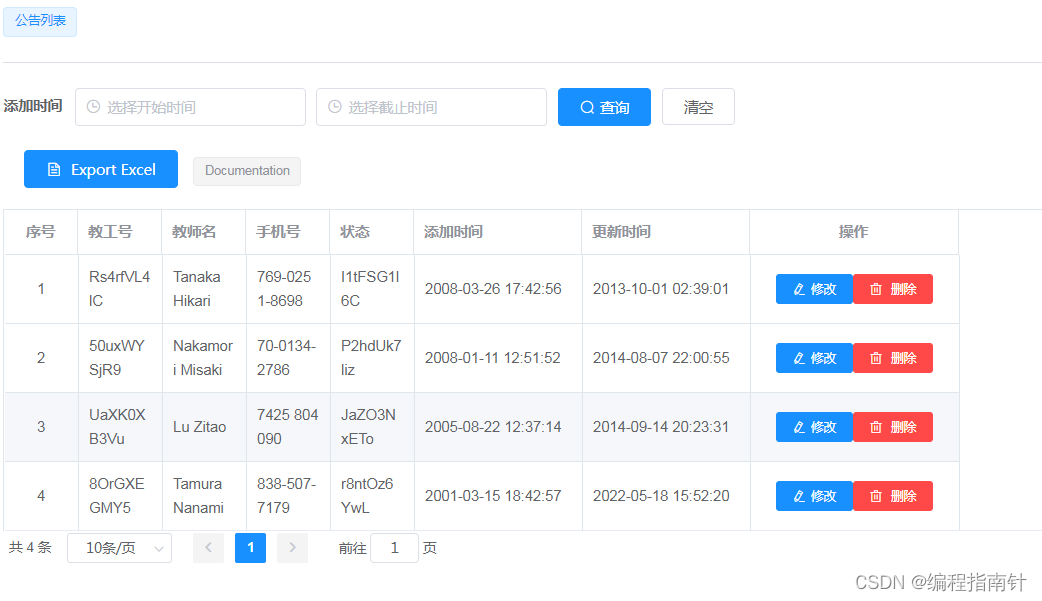Select page 1 in pagination
The image size is (1042, 601).
[251, 548]
